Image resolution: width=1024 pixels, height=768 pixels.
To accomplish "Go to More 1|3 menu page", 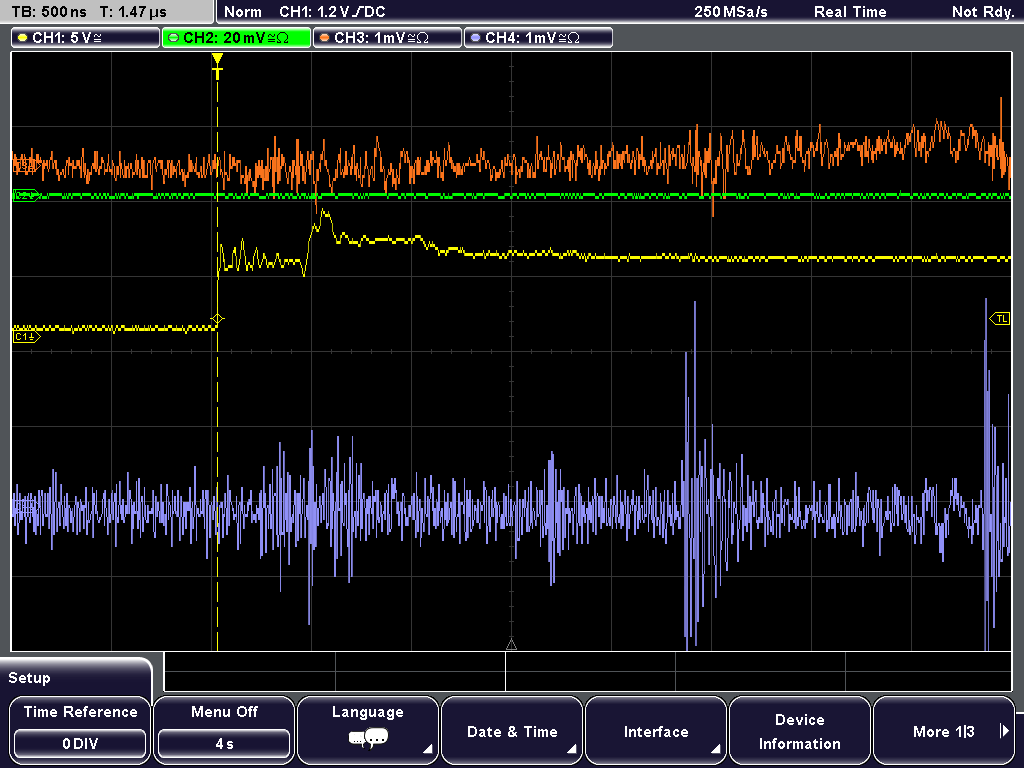I will click(944, 729).
